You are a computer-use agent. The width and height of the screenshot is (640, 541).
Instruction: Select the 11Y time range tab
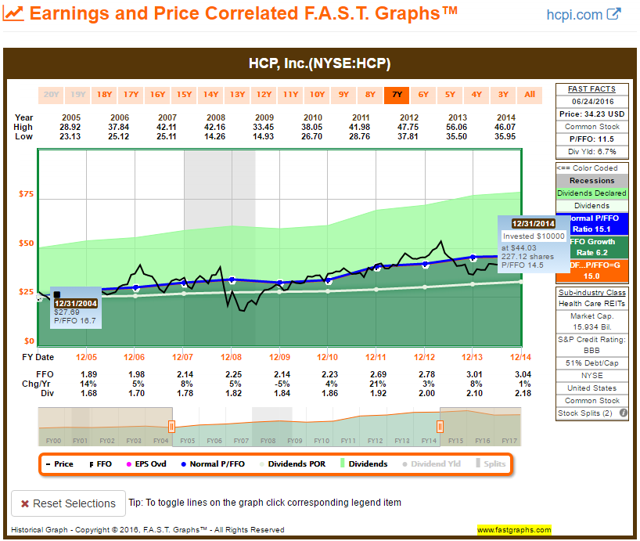291,95
